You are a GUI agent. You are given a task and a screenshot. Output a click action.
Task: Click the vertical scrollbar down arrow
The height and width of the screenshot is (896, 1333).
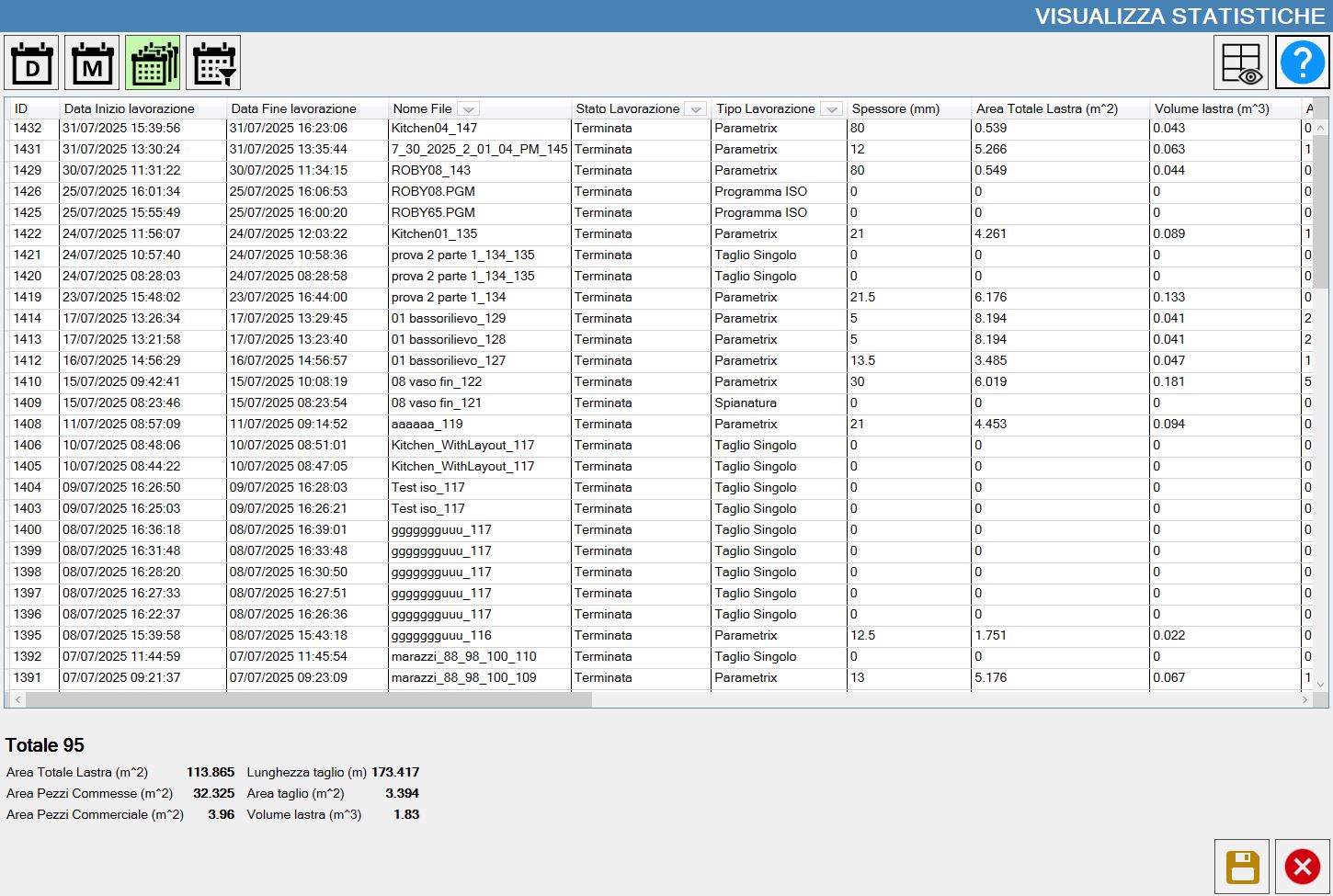[x=1320, y=684]
